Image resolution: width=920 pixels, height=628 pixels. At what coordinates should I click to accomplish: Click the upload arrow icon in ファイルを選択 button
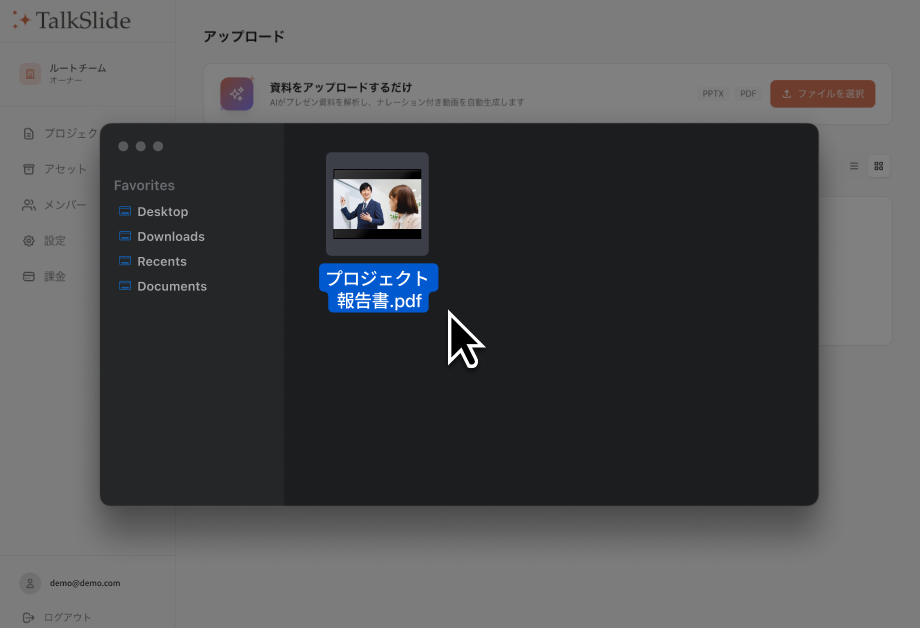pyautogui.click(x=785, y=93)
